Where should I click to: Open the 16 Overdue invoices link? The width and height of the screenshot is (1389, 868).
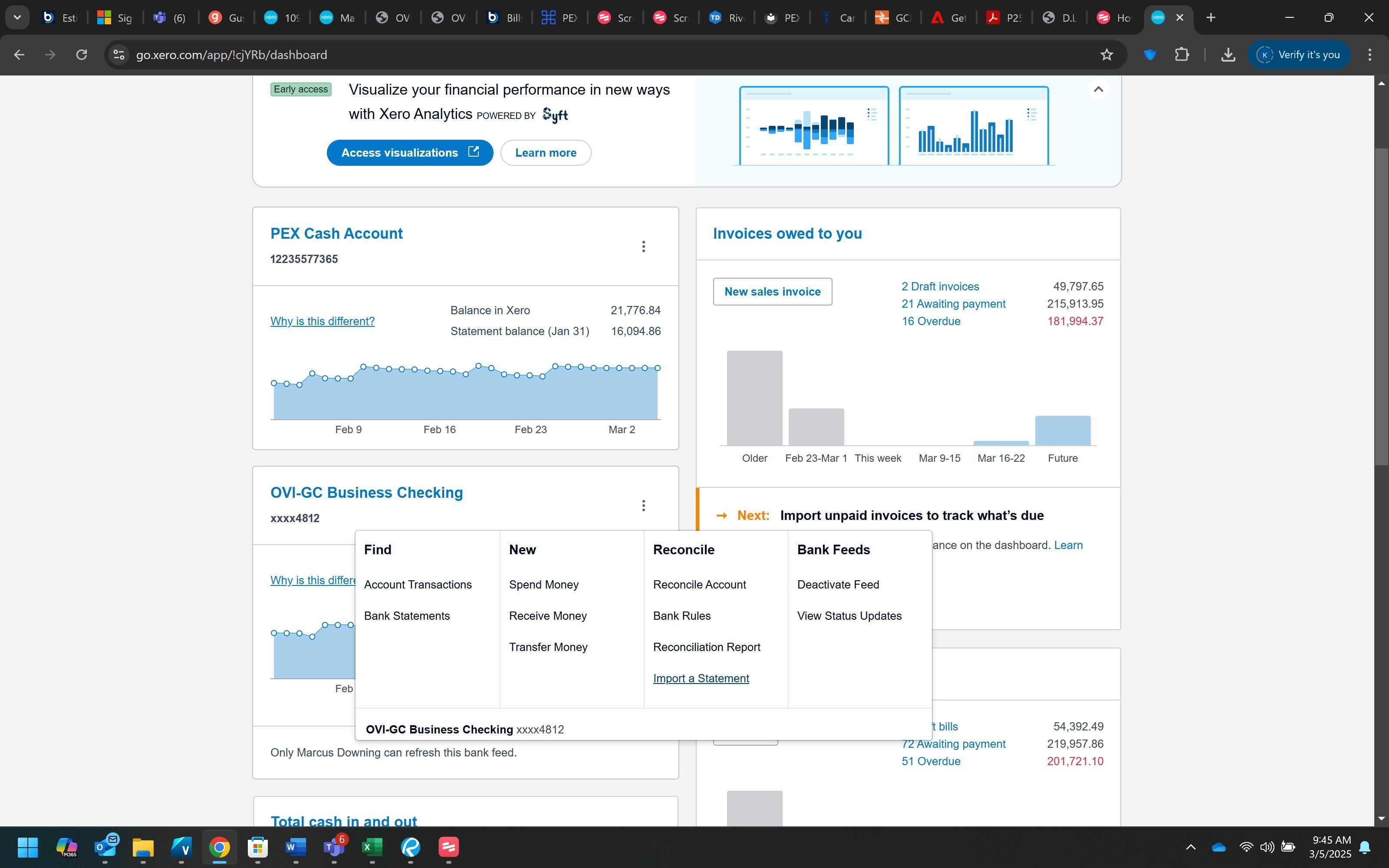coord(930,321)
